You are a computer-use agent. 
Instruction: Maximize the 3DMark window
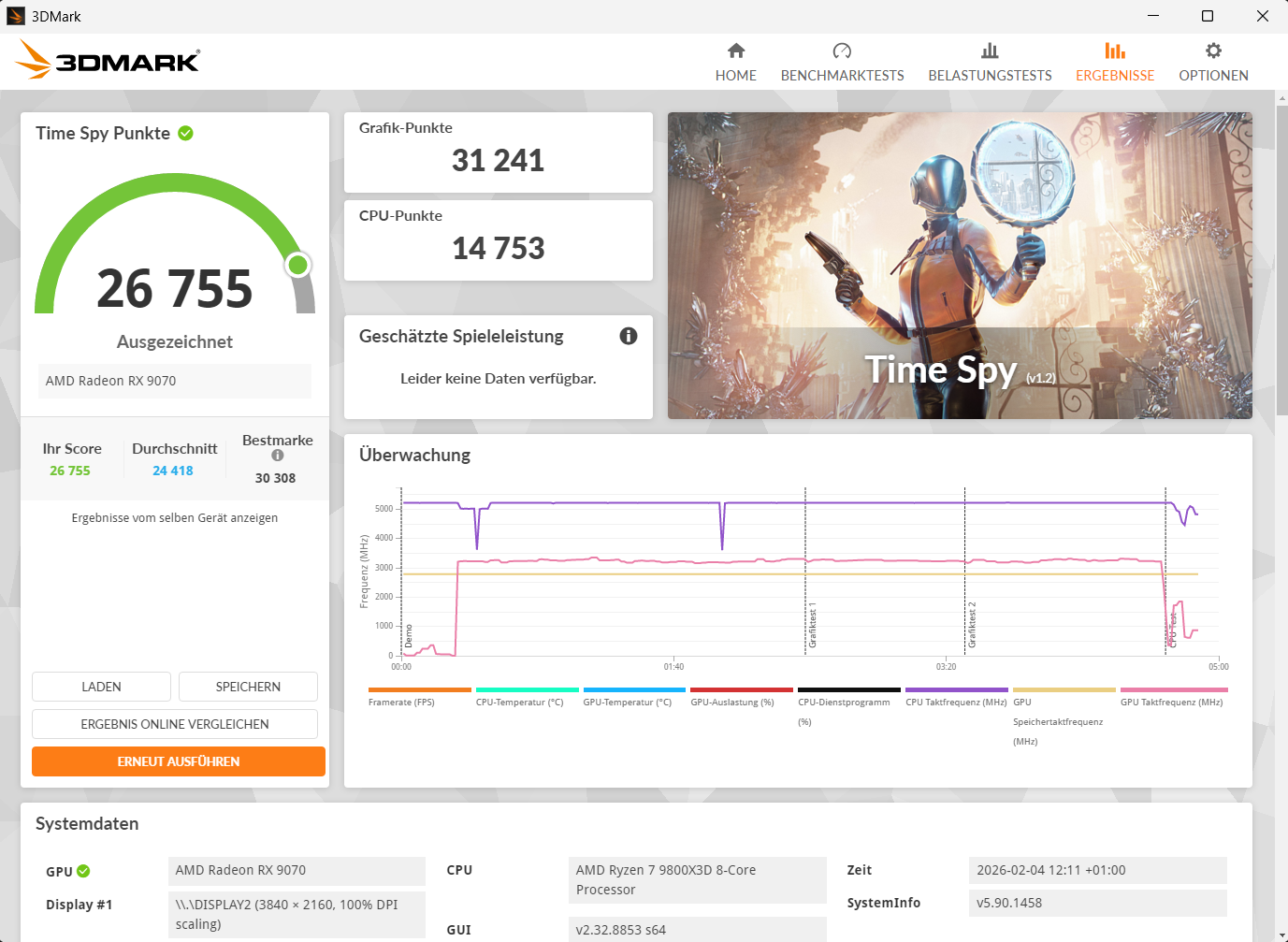click(1208, 16)
